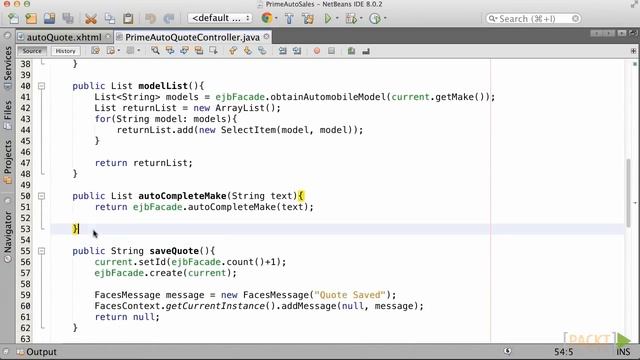Click the Build Project hammer icon

click(x=289, y=18)
